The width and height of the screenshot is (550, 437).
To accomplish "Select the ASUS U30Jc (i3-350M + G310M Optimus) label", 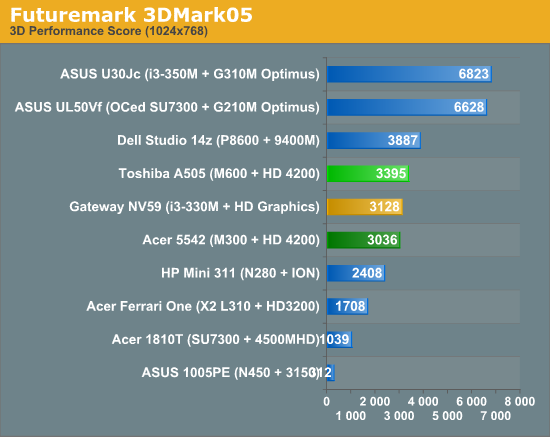I will (x=190, y=74).
